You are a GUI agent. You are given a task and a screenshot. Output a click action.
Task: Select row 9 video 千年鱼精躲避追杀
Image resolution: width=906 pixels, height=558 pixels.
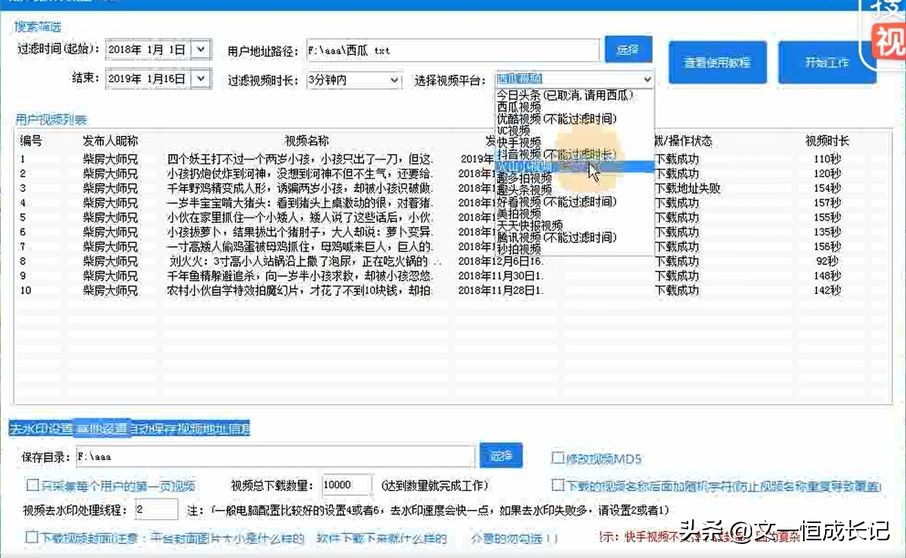(299, 276)
